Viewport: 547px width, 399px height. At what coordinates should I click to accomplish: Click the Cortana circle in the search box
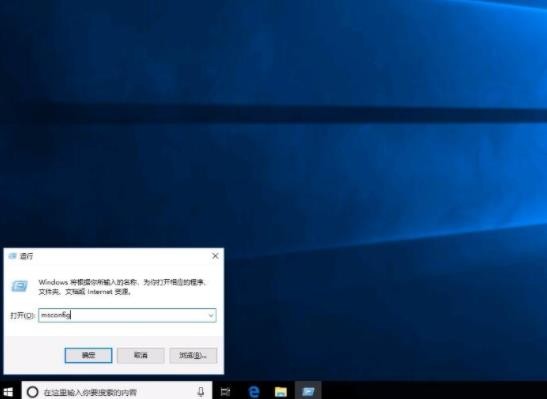(x=32, y=392)
